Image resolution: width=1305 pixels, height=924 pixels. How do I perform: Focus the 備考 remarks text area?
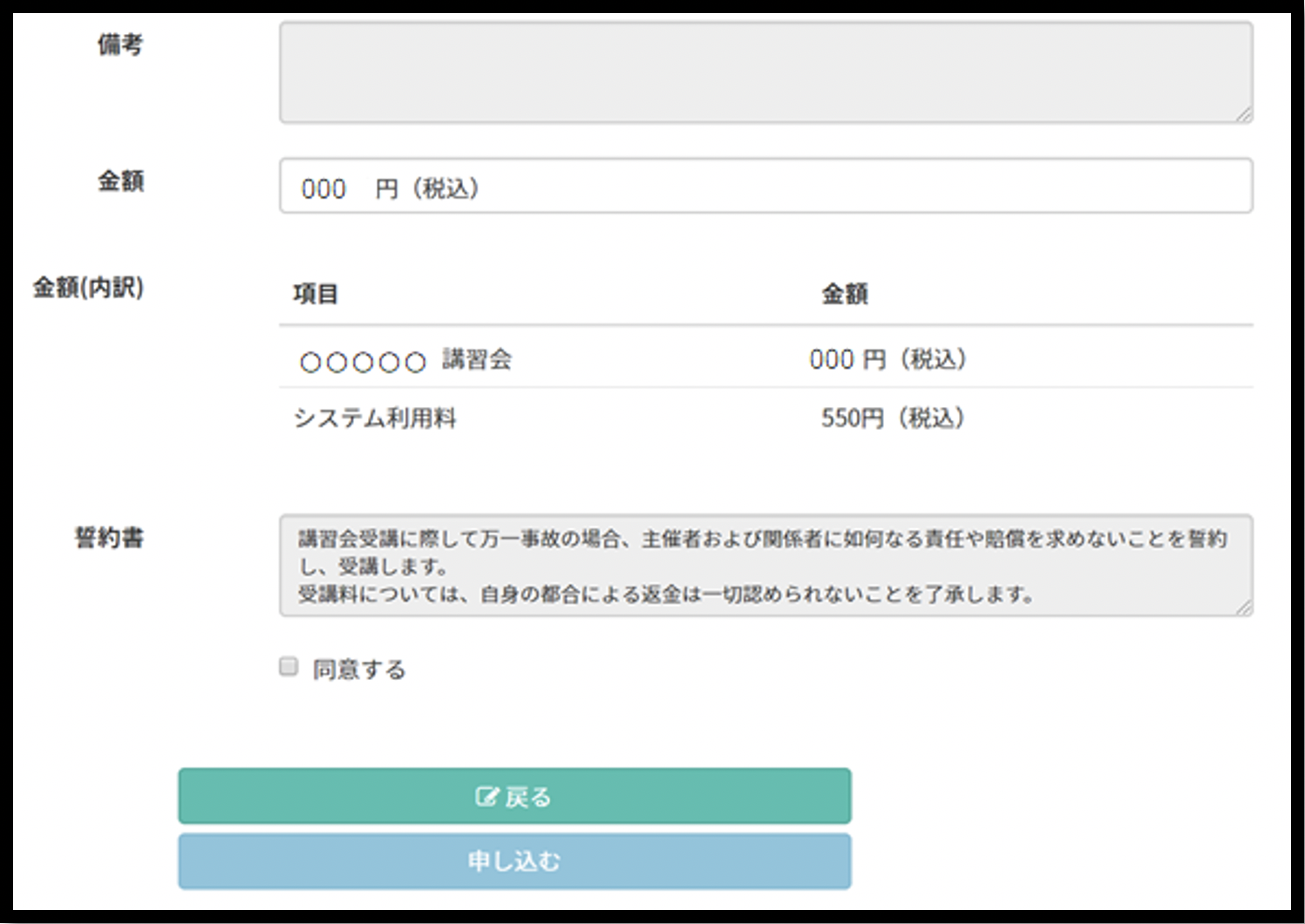pyautogui.click(x=765, y=72)
